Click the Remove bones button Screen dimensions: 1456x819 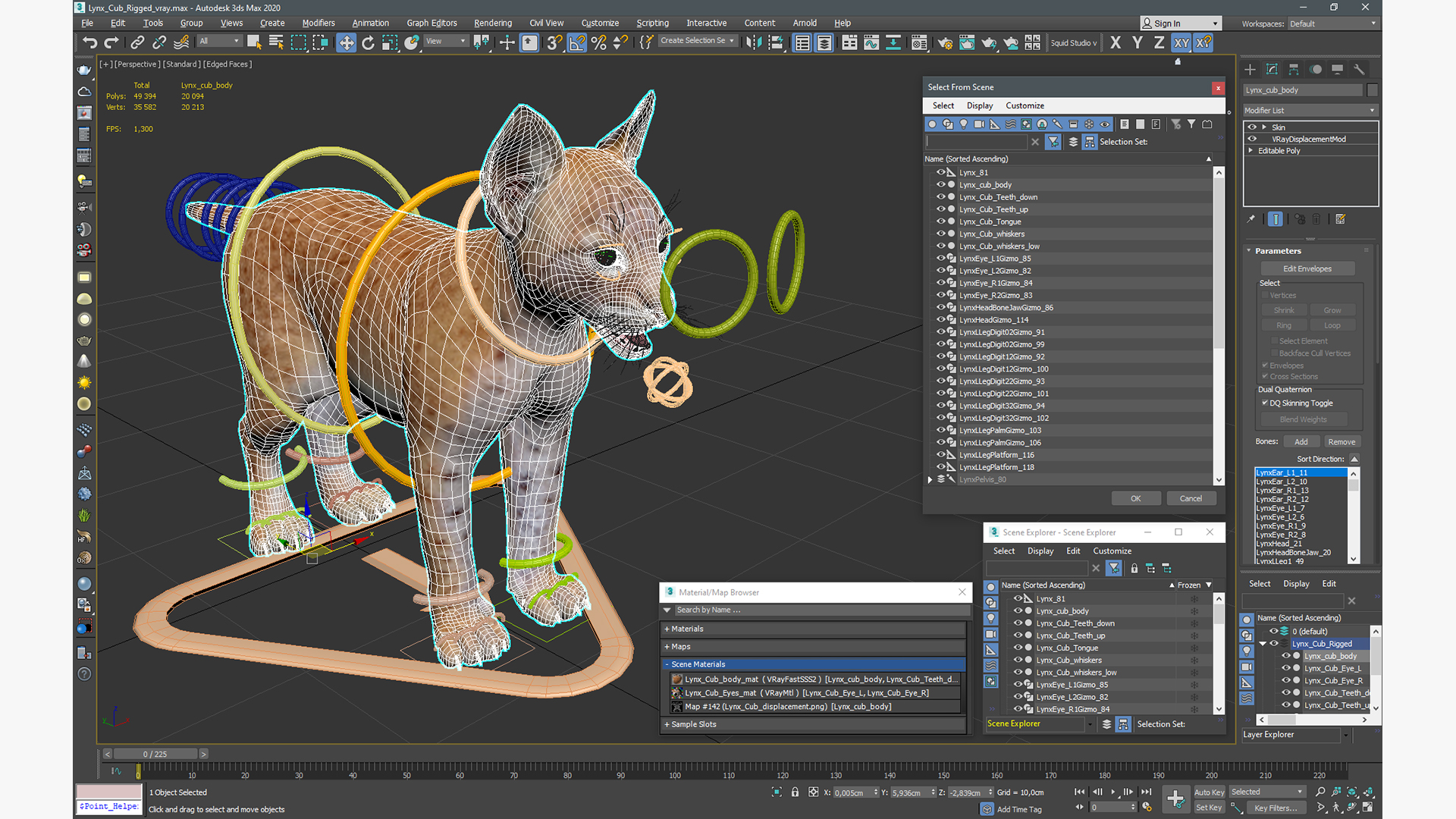[1341, 442]
